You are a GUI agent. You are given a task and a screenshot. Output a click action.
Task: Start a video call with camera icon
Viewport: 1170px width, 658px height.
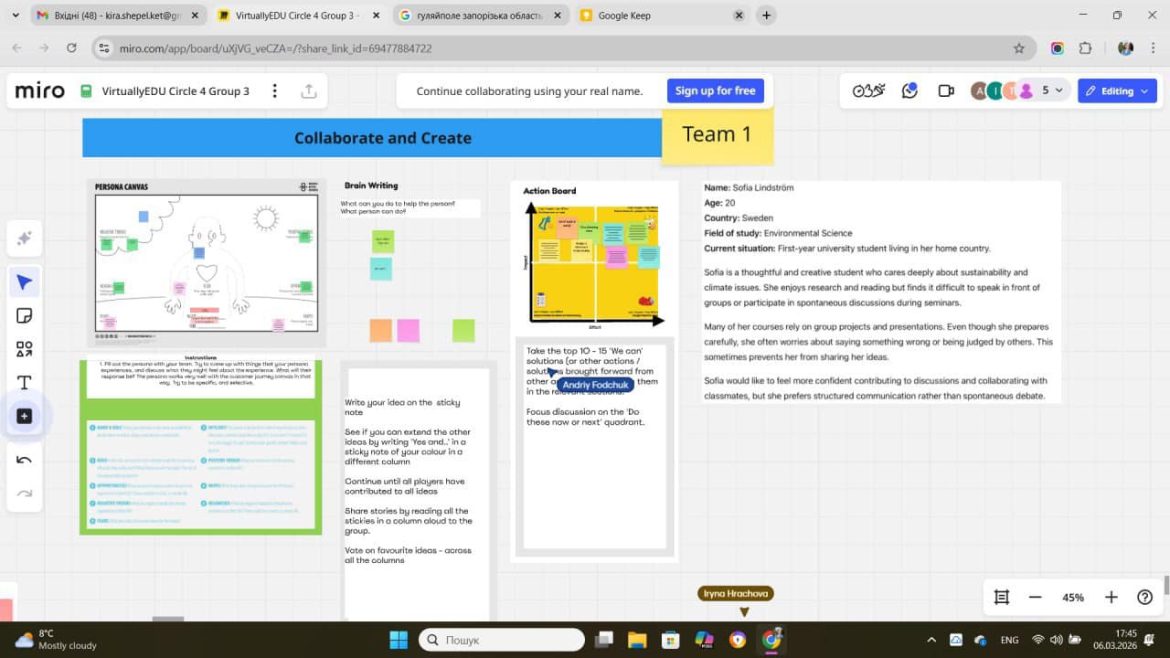coord(945,91)
